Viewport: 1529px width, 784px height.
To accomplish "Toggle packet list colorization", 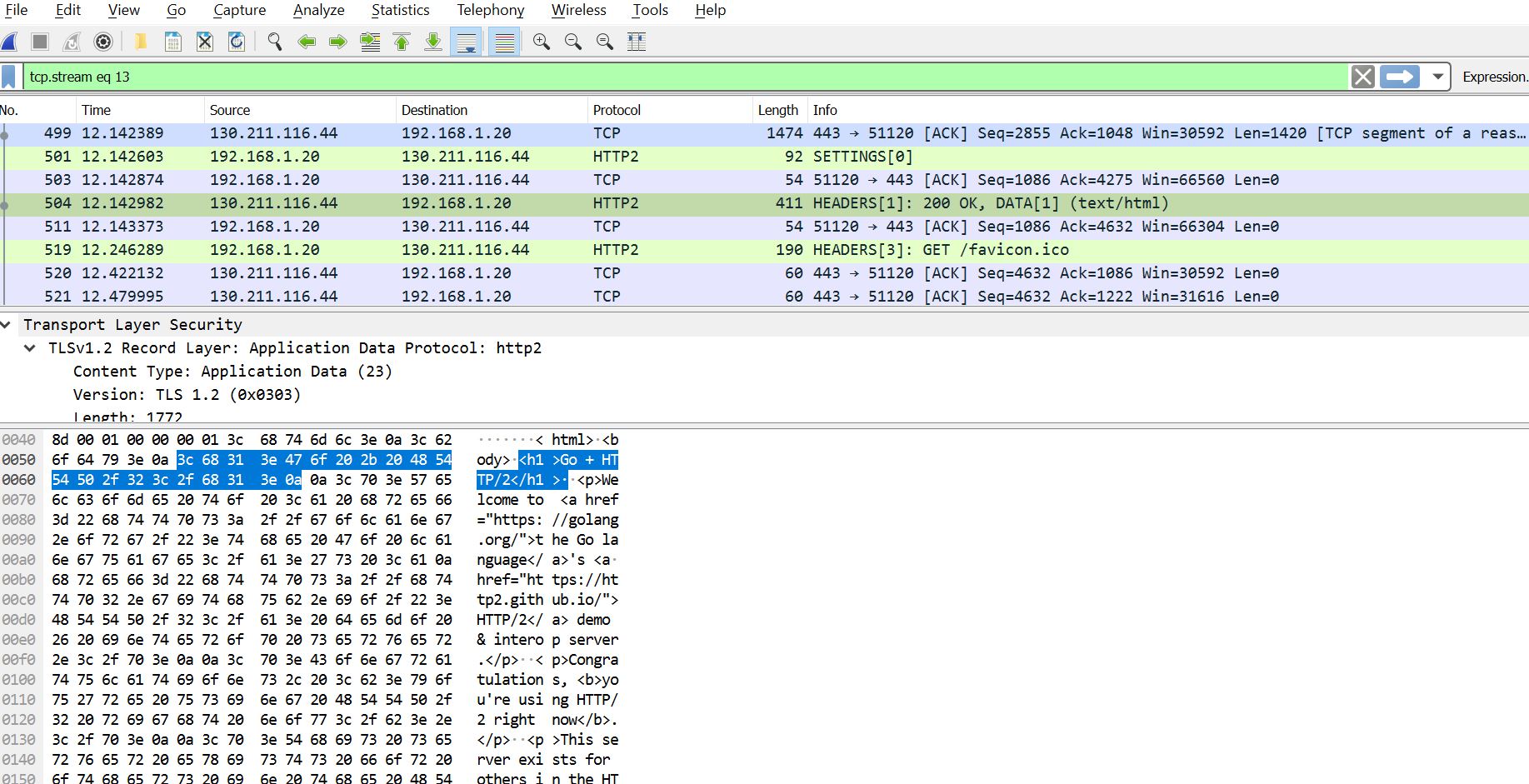I will 504,42.
